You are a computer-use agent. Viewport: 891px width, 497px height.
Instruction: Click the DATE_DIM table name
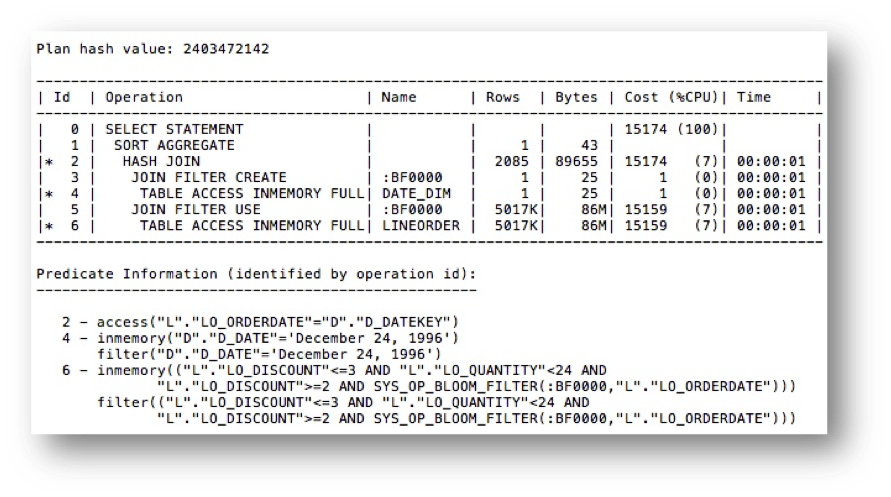coord(416,194)
